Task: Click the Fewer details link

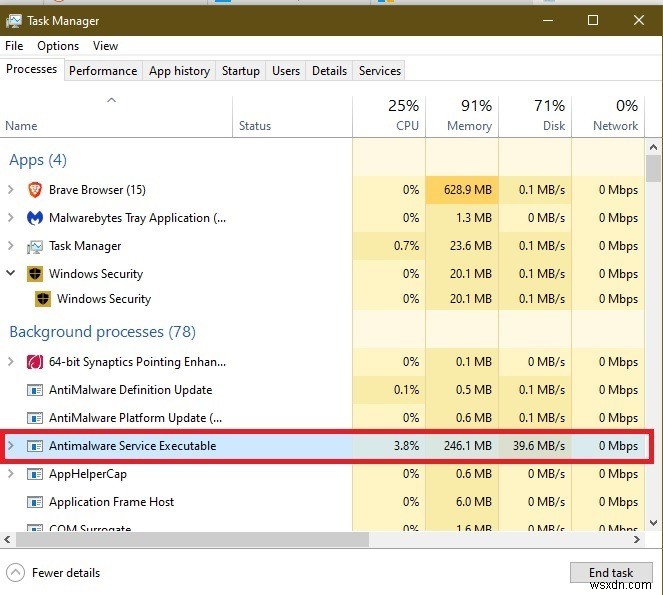Action: coord(66,573)
